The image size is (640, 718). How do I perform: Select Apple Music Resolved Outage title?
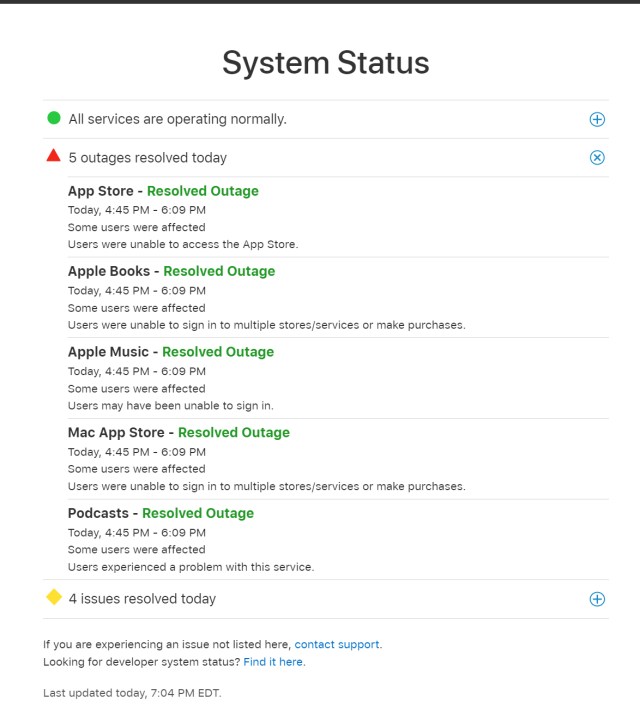(x=171, y=352)
